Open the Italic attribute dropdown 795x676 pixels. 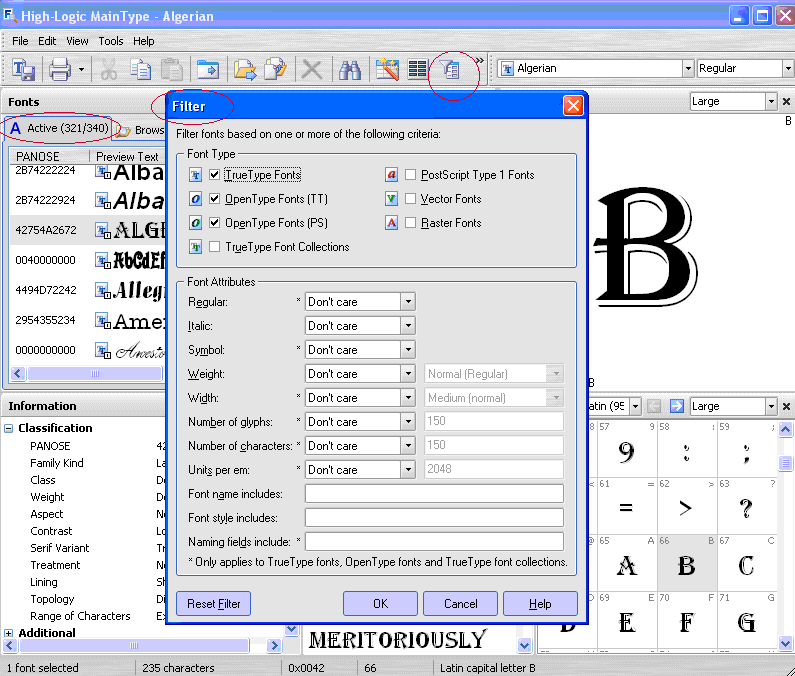408,326
